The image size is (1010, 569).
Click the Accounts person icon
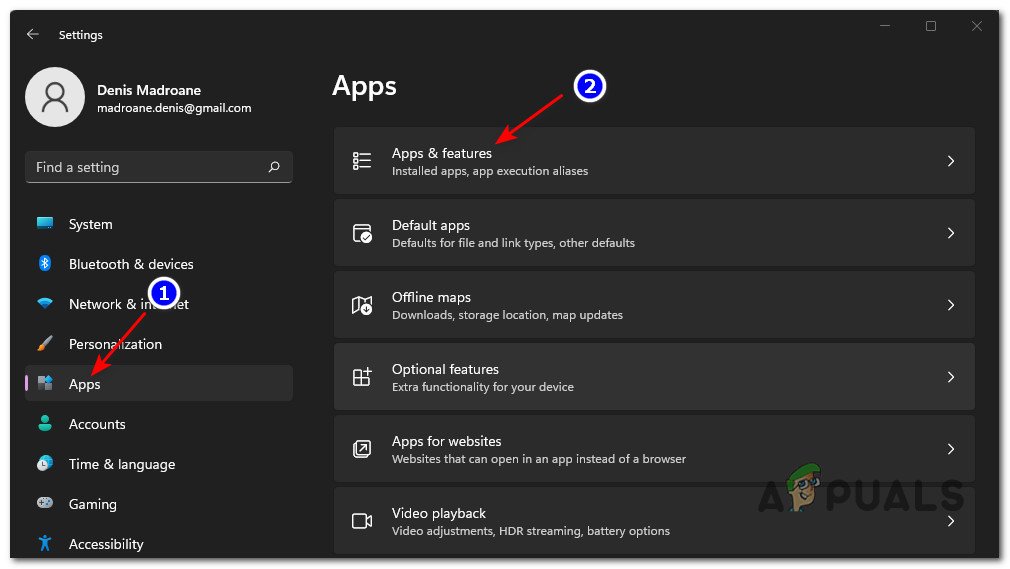[45, 424]
